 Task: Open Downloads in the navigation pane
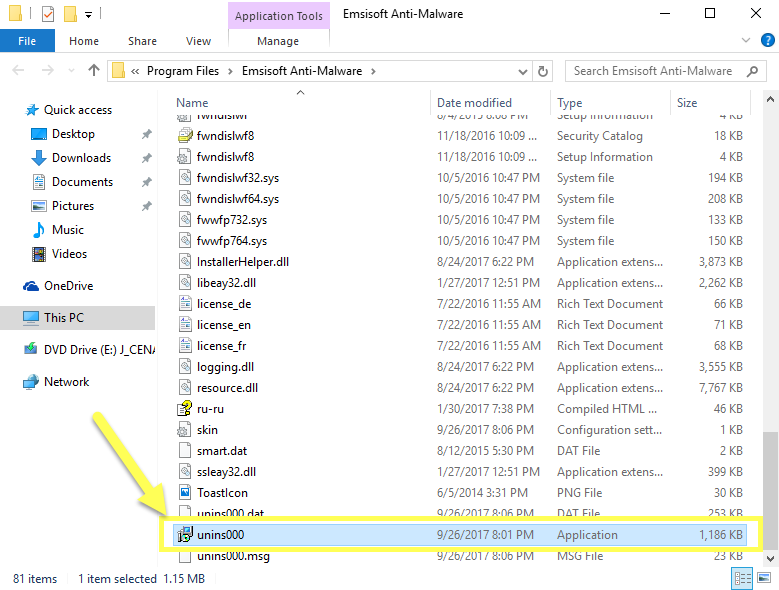(81, 157)
